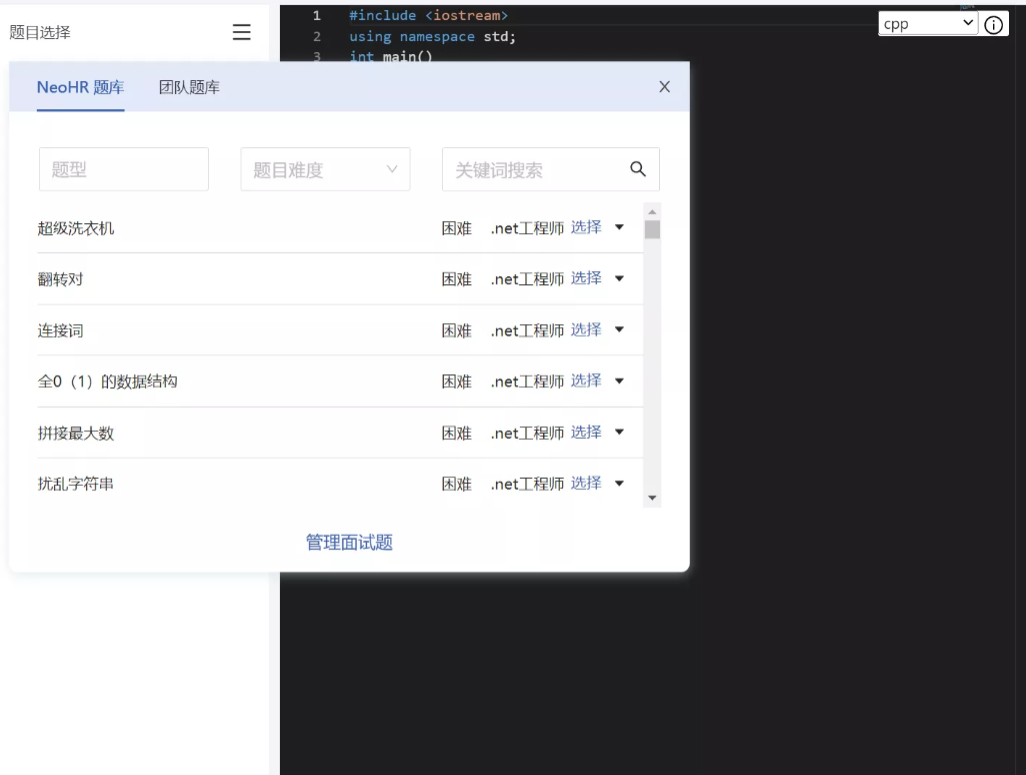Open the 题目难度 dropdown

click(325, 170)
